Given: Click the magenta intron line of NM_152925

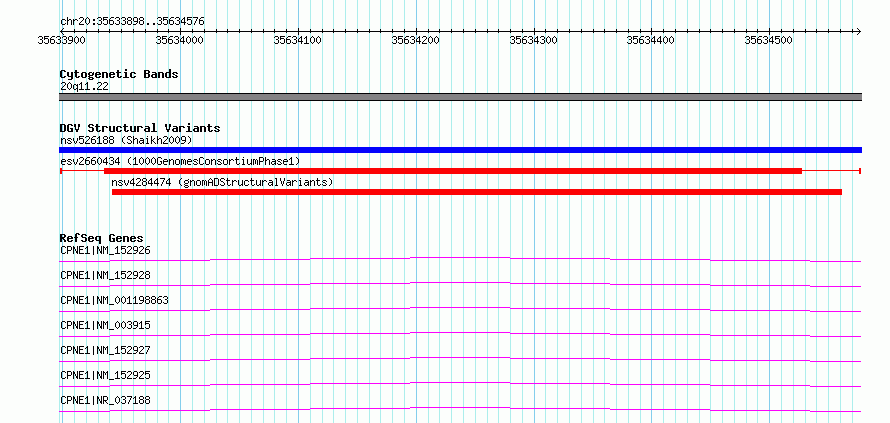Looking at the screenshot, I should coord(460,383).
